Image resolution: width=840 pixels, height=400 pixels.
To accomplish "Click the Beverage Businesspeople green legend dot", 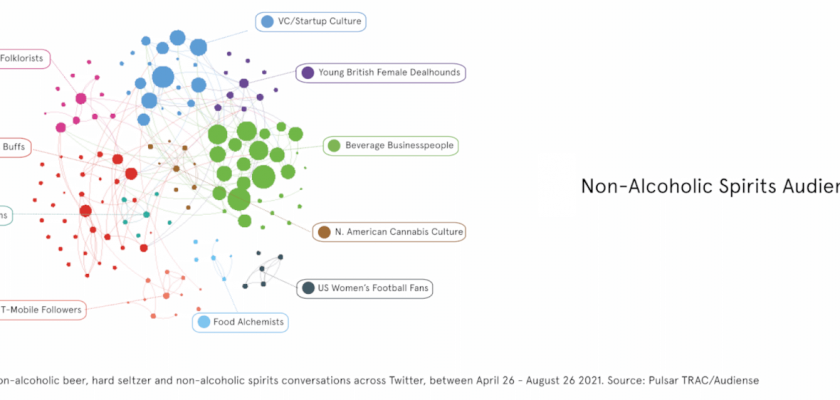I will tap(332, 146).
